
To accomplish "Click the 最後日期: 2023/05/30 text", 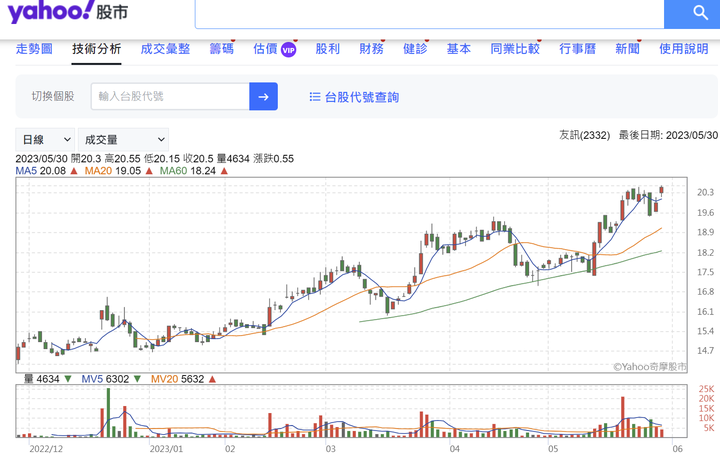I will (x=668, y=135).
